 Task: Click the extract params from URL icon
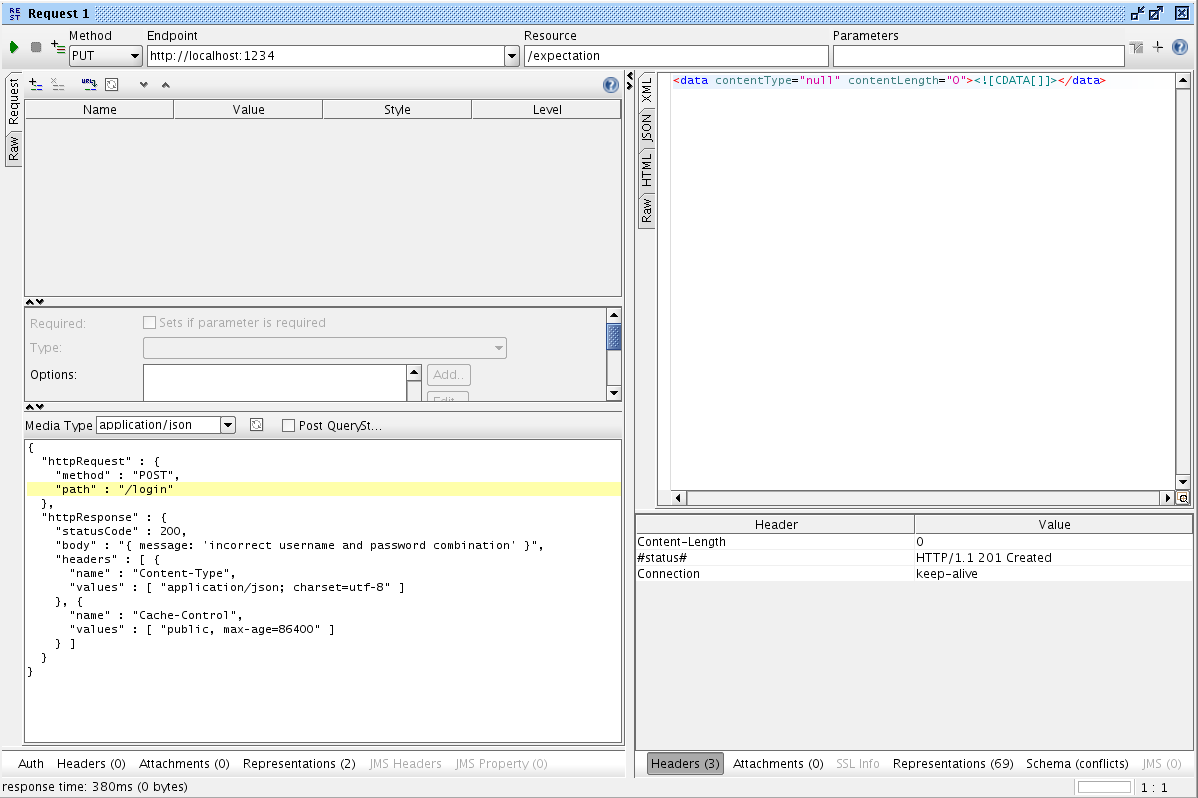coord(90,85)
